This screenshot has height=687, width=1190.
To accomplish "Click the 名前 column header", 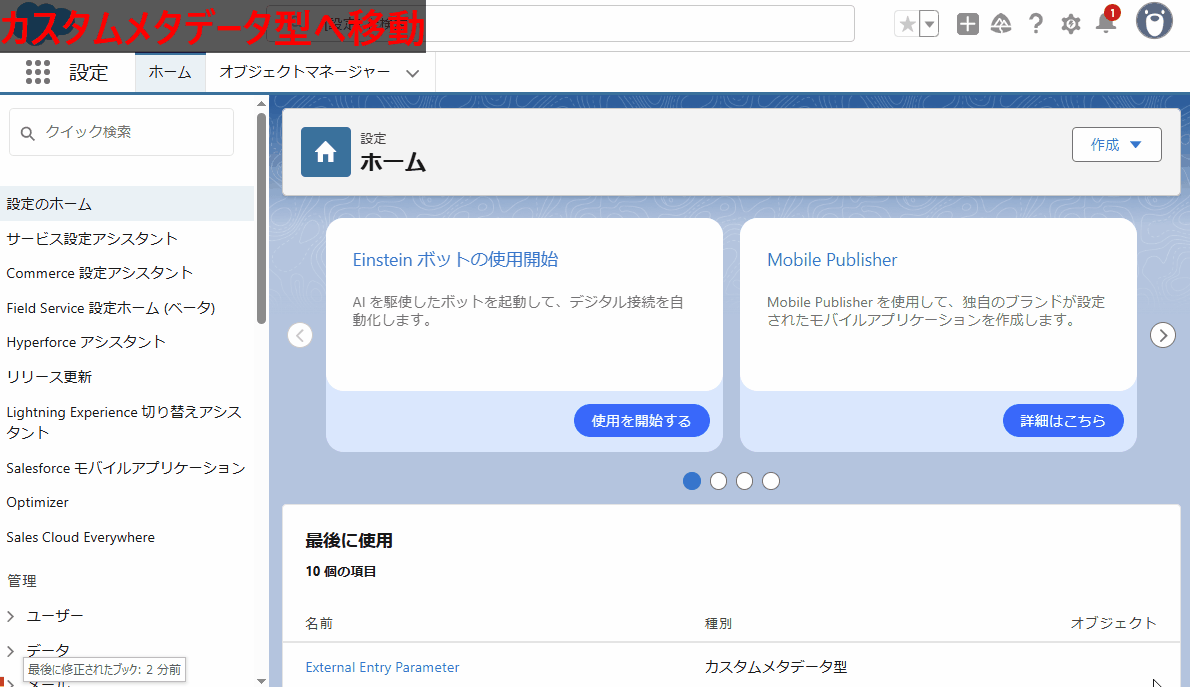I will (319, 623).
